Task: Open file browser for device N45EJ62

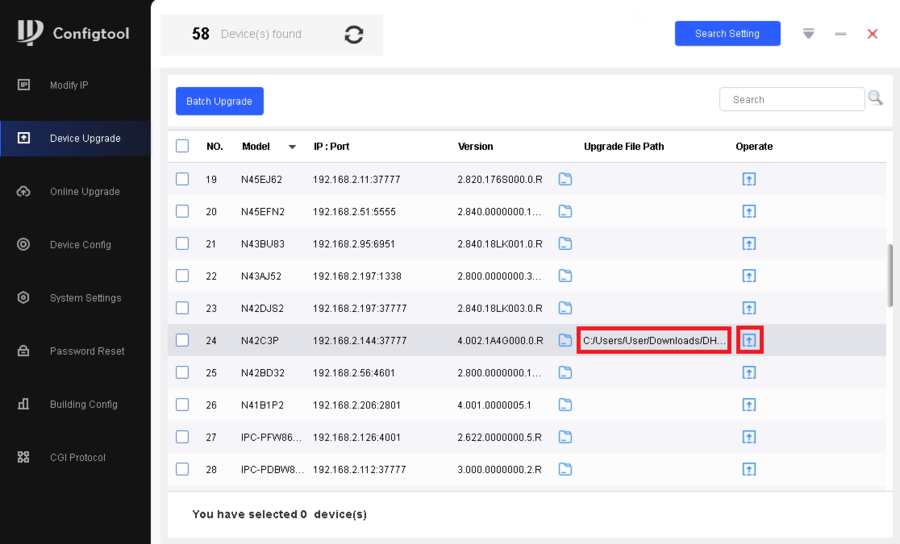Action: point(565,179)
